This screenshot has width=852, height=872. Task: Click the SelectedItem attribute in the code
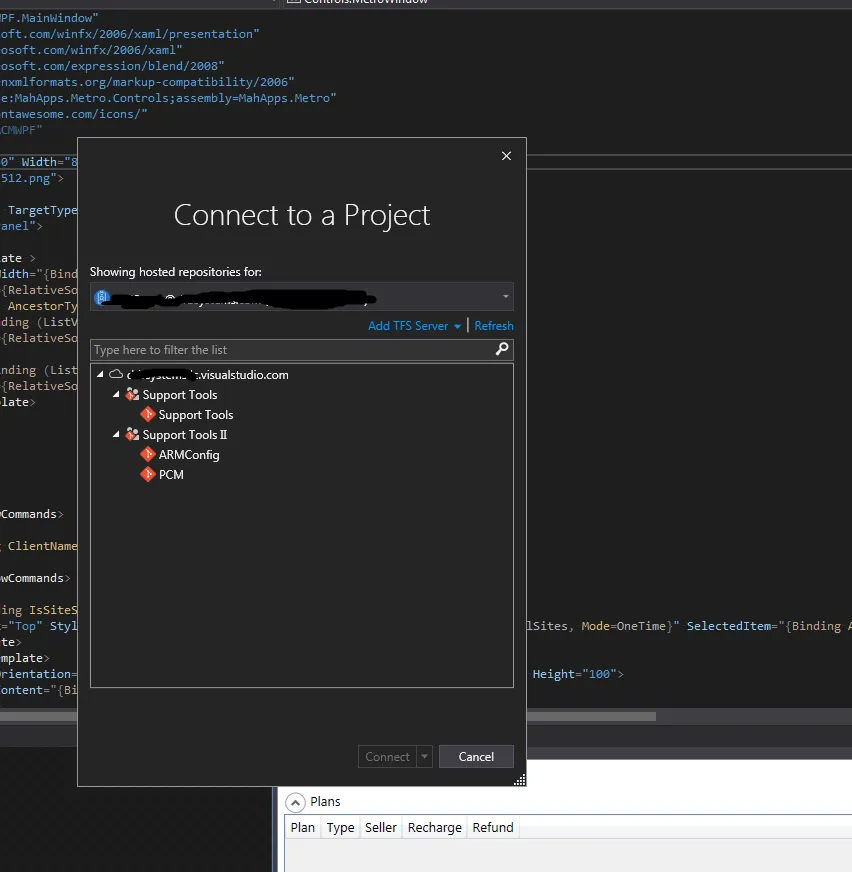coord(729,626)
